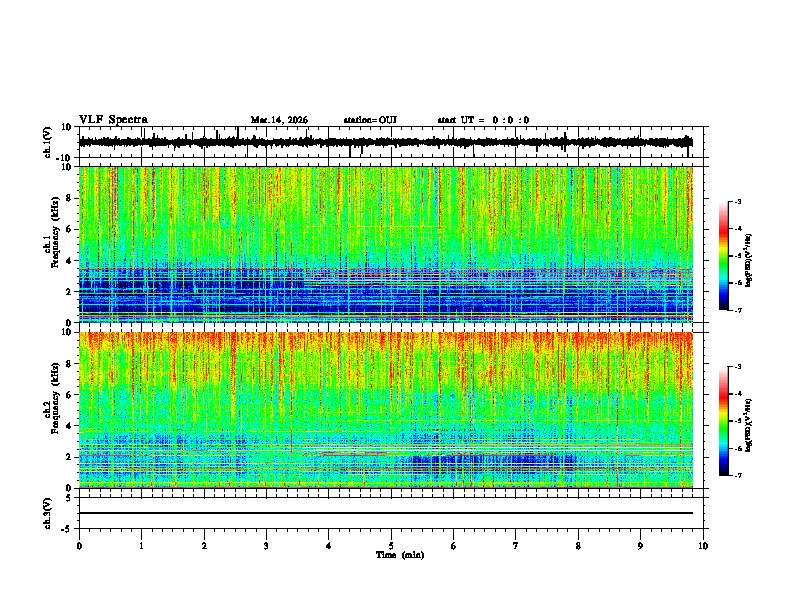Click the time axis tick label "1"

click(x=141, y=546)
